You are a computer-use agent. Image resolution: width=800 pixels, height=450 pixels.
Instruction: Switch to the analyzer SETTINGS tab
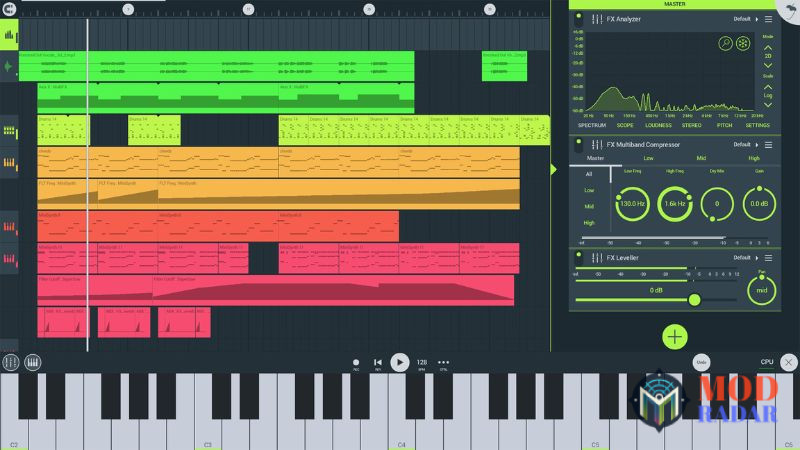pyautogui.click(x=758, y=126)
